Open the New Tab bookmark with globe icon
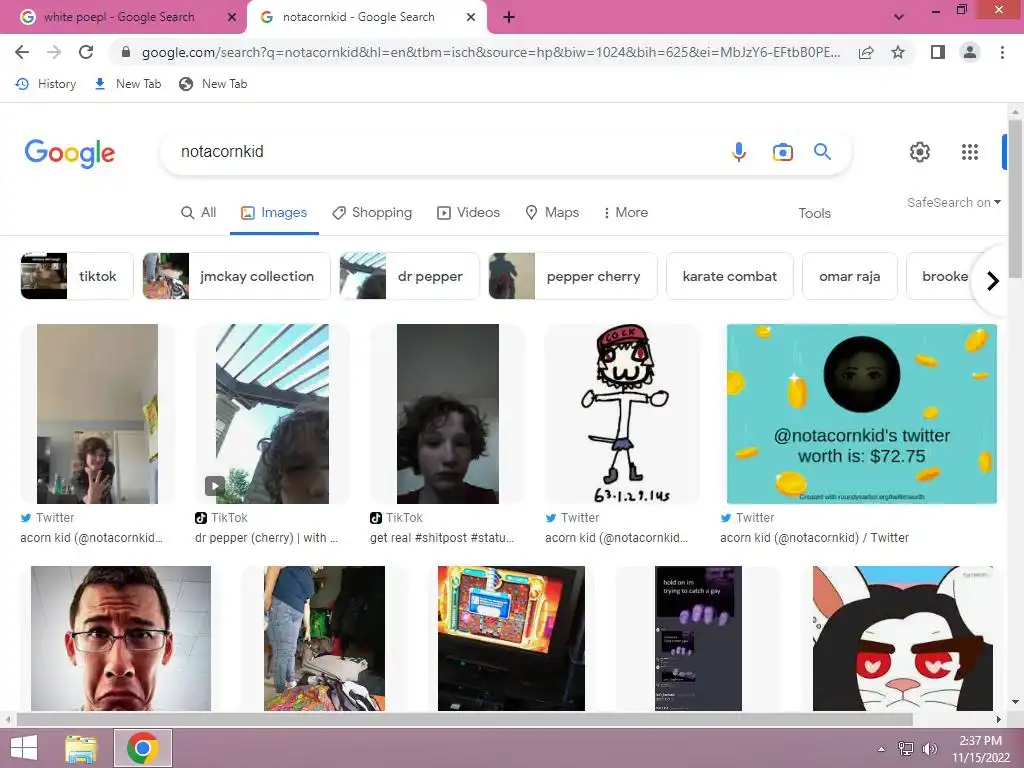This screenshot has width=1024, height=768. pyautogui.click(x=214, y=84)
